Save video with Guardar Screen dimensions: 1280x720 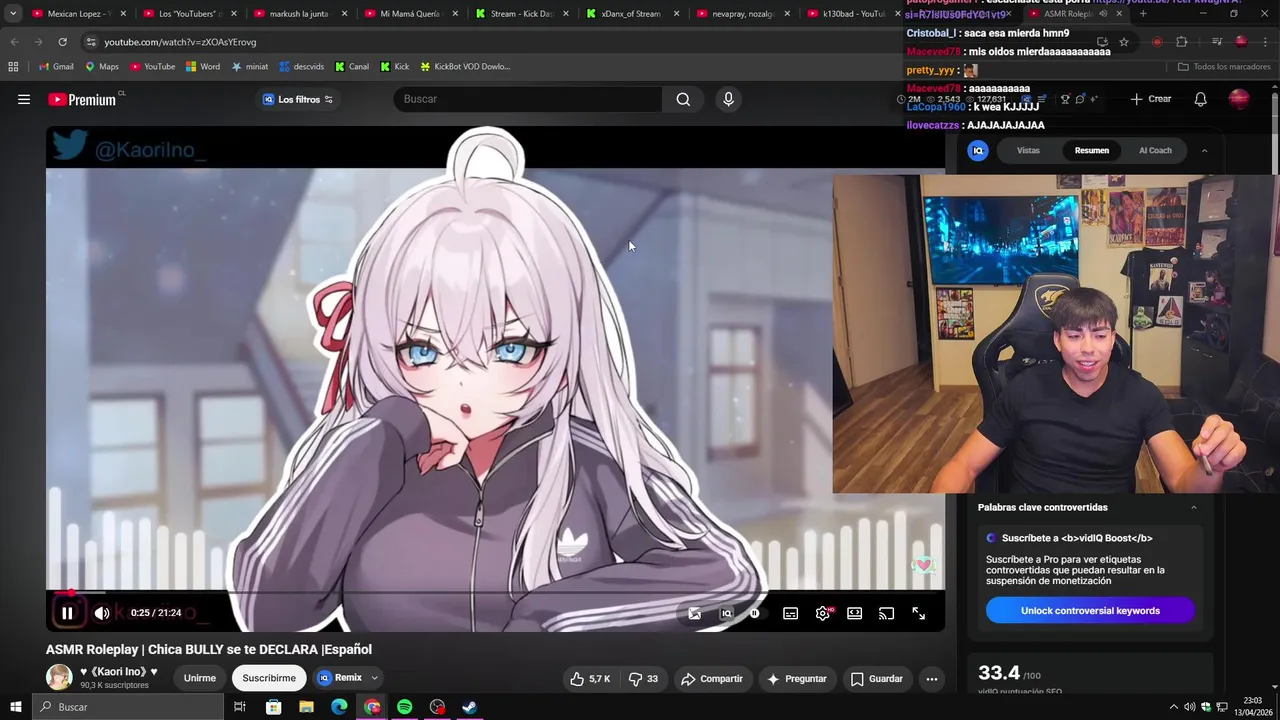click(x=876, y=679)
